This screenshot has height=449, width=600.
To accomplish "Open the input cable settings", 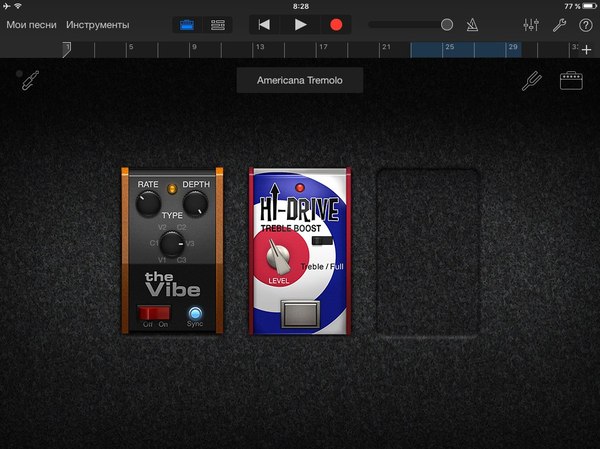I will click(x=30, y=82).
